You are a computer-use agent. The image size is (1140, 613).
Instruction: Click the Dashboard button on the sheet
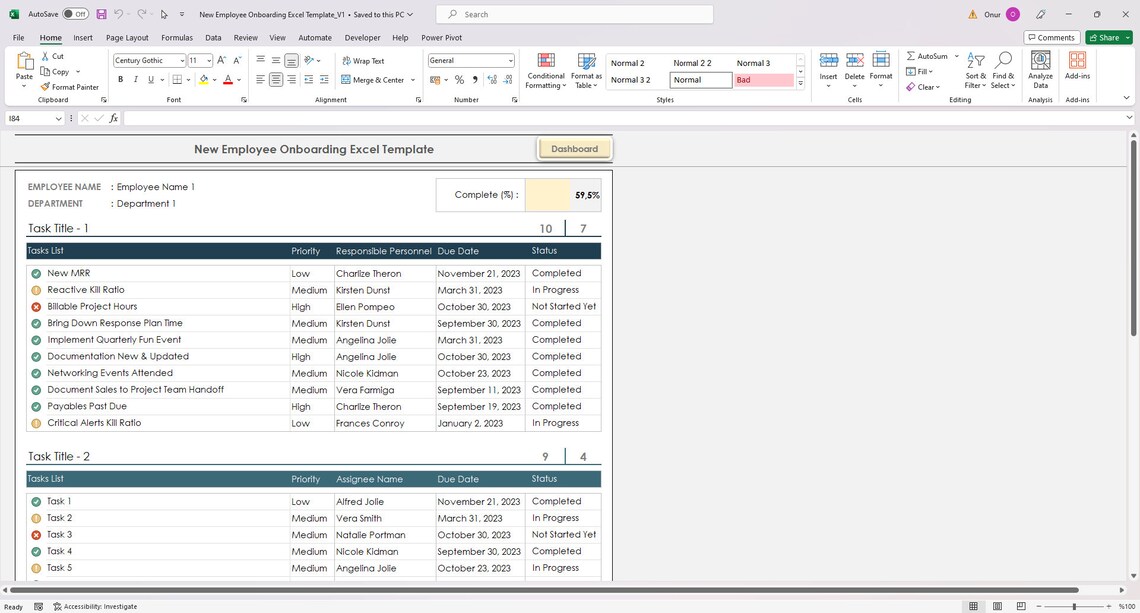coord(574,147)
